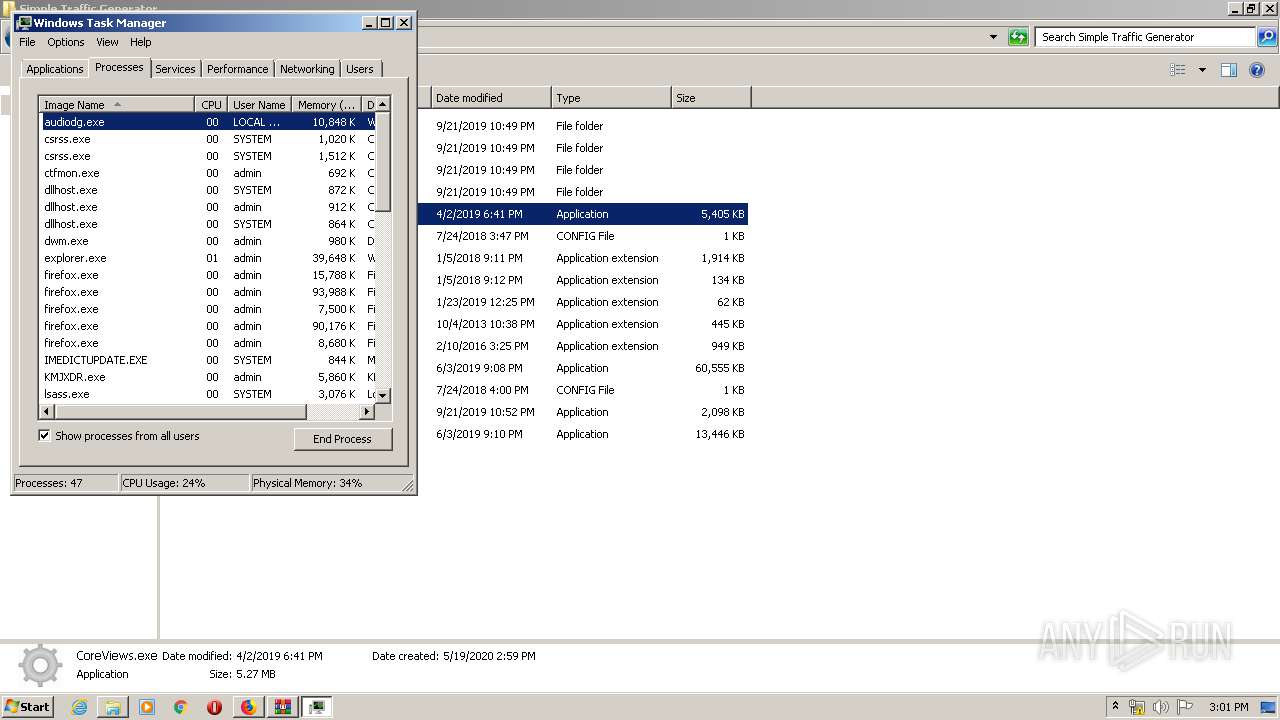Switch to the Users tab
1280x720 pixels.
click(x=360, y=69)
